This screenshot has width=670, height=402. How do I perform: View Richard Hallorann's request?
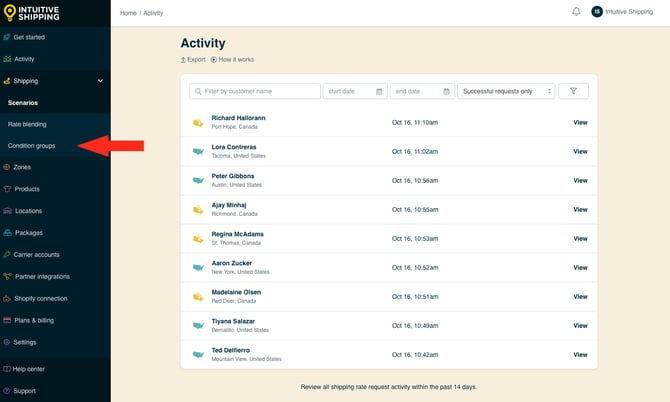pos(580,123)
